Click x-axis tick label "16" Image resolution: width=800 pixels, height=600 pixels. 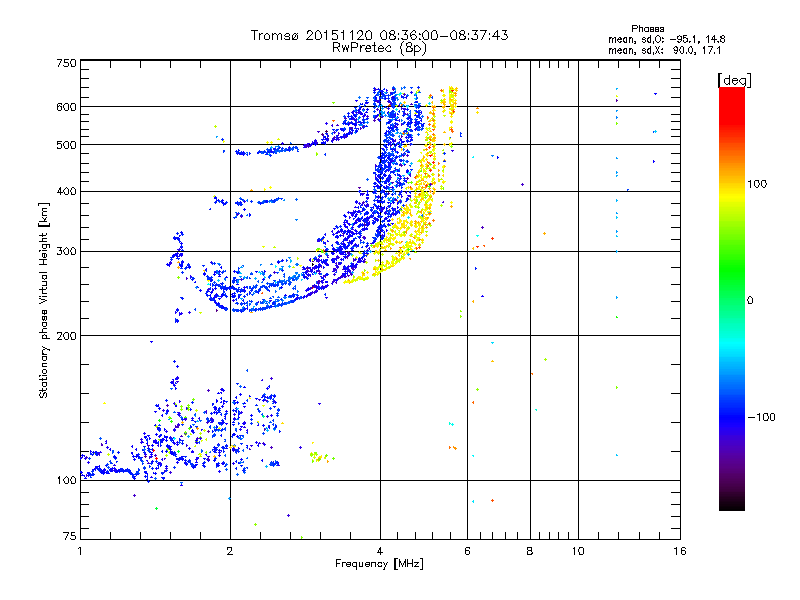tap(680, 551)
